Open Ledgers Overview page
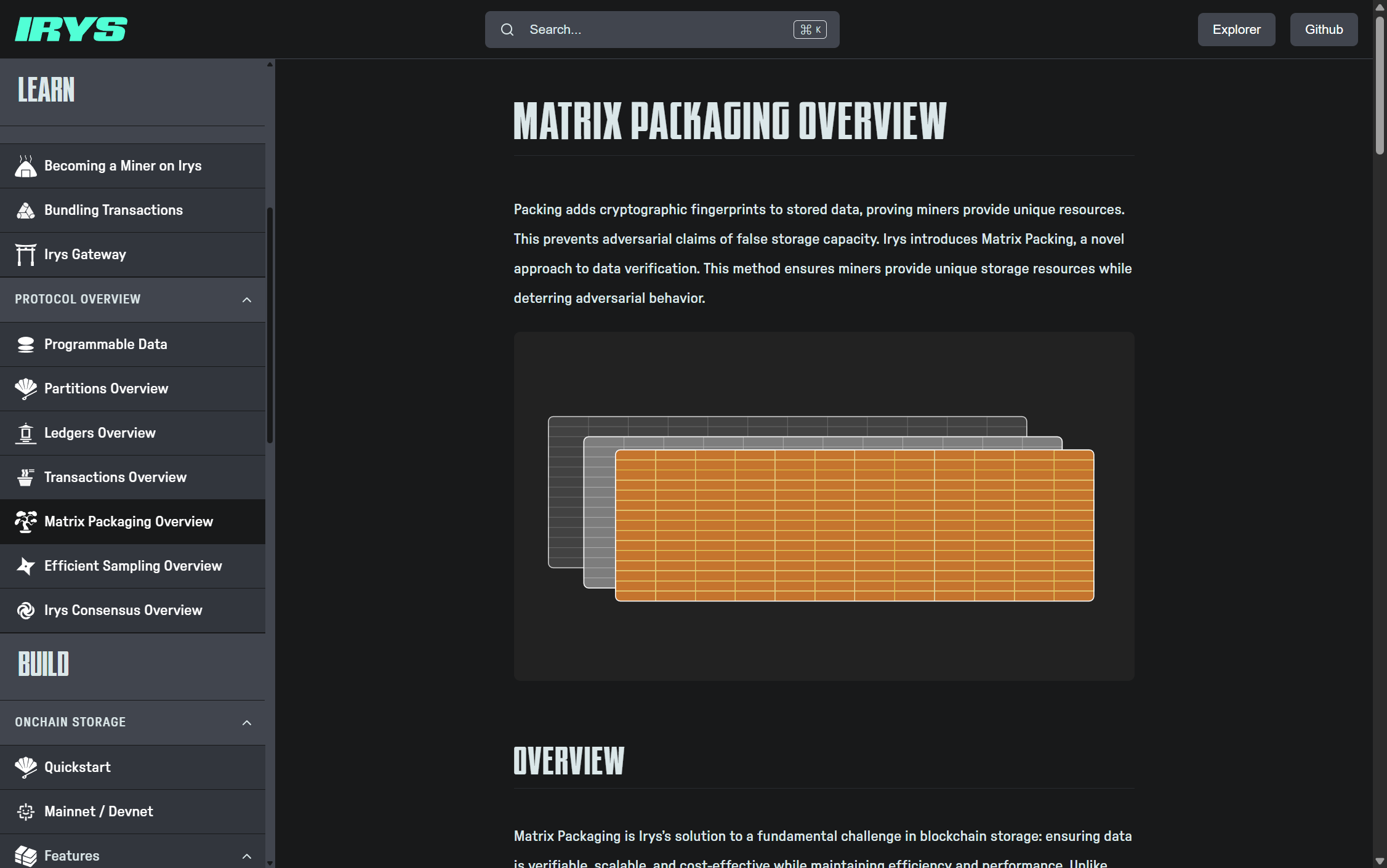This screenshot has width=1387, height=868. 132,433
